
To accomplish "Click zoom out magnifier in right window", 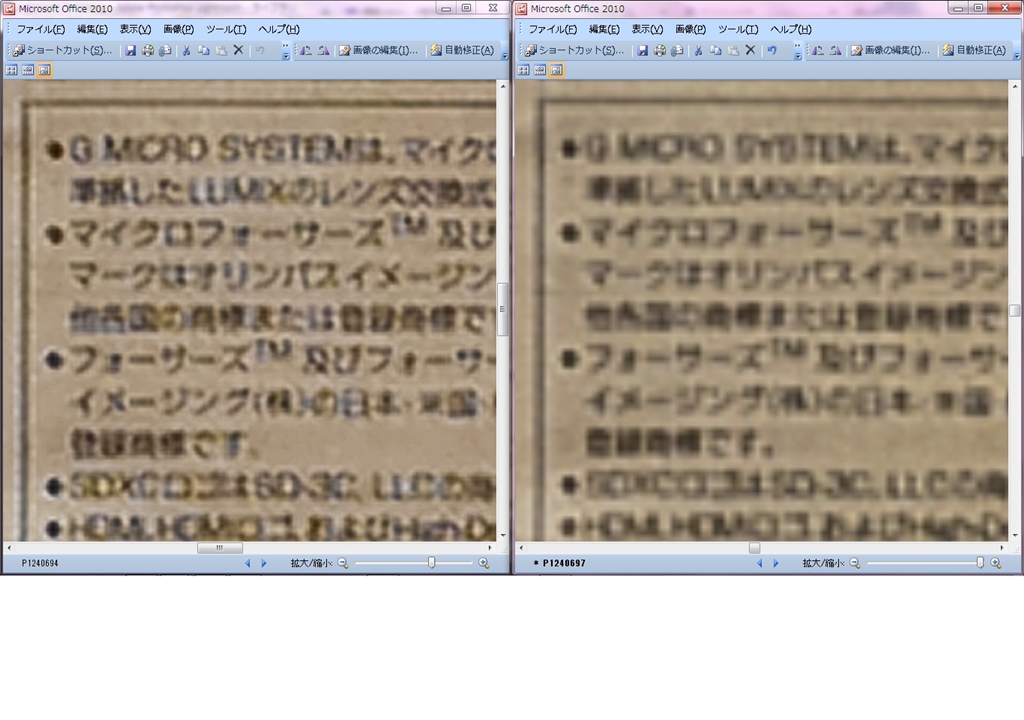I will pos(855,563).
